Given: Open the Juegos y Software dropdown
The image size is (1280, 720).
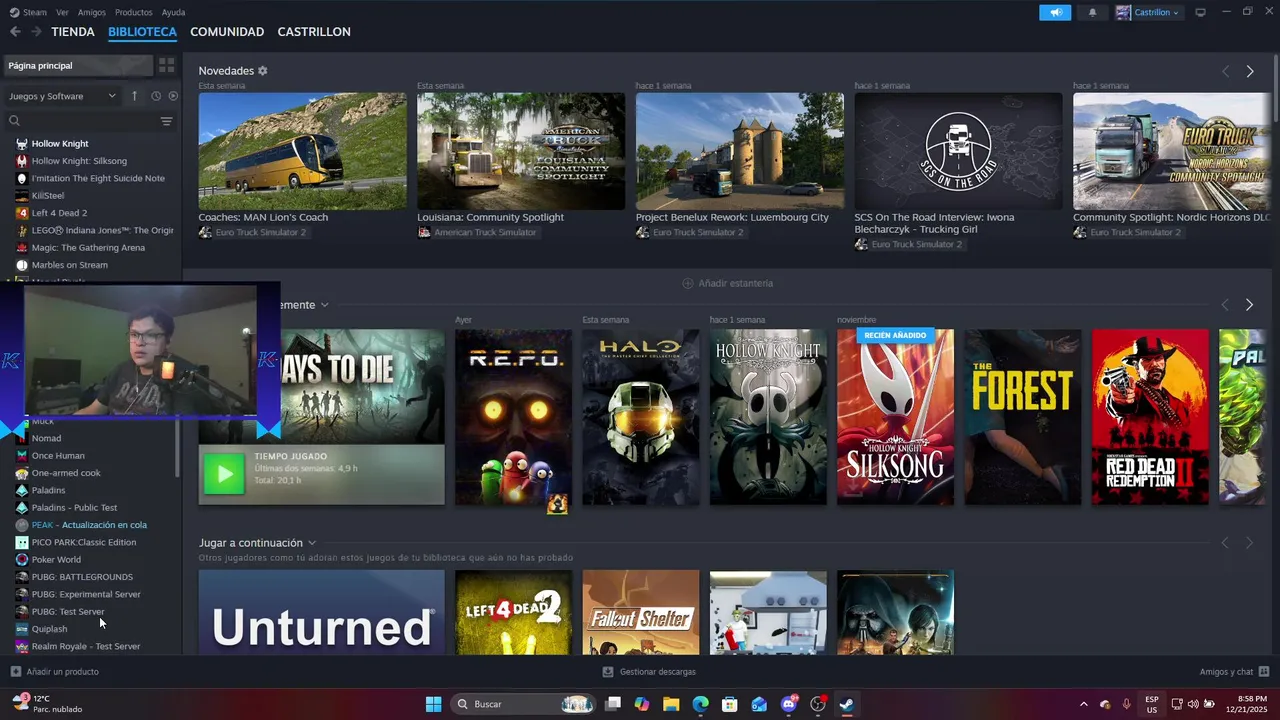Looking at the screenshot, I should (x=63, y=96).
